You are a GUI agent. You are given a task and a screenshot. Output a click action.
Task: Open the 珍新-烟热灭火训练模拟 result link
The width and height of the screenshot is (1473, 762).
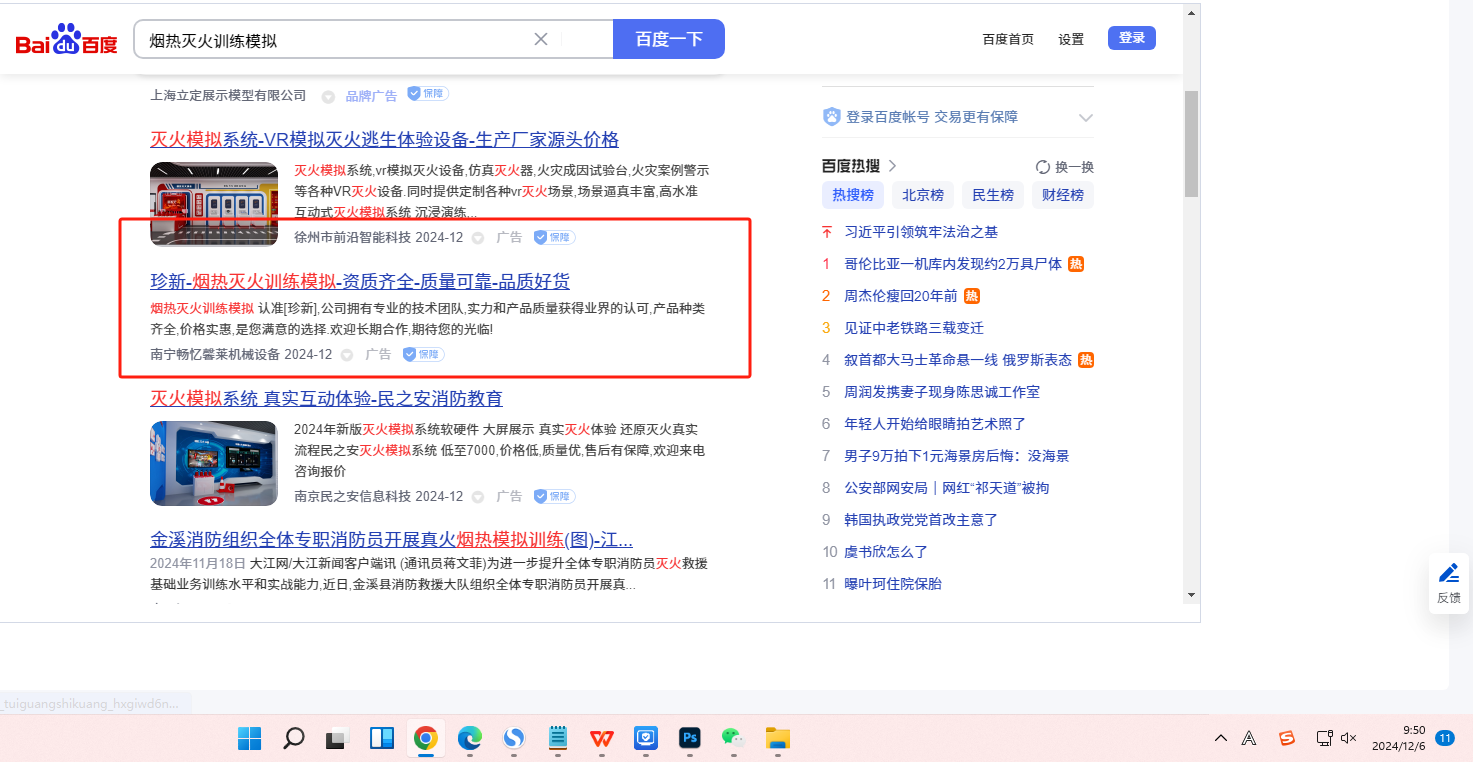360,281
